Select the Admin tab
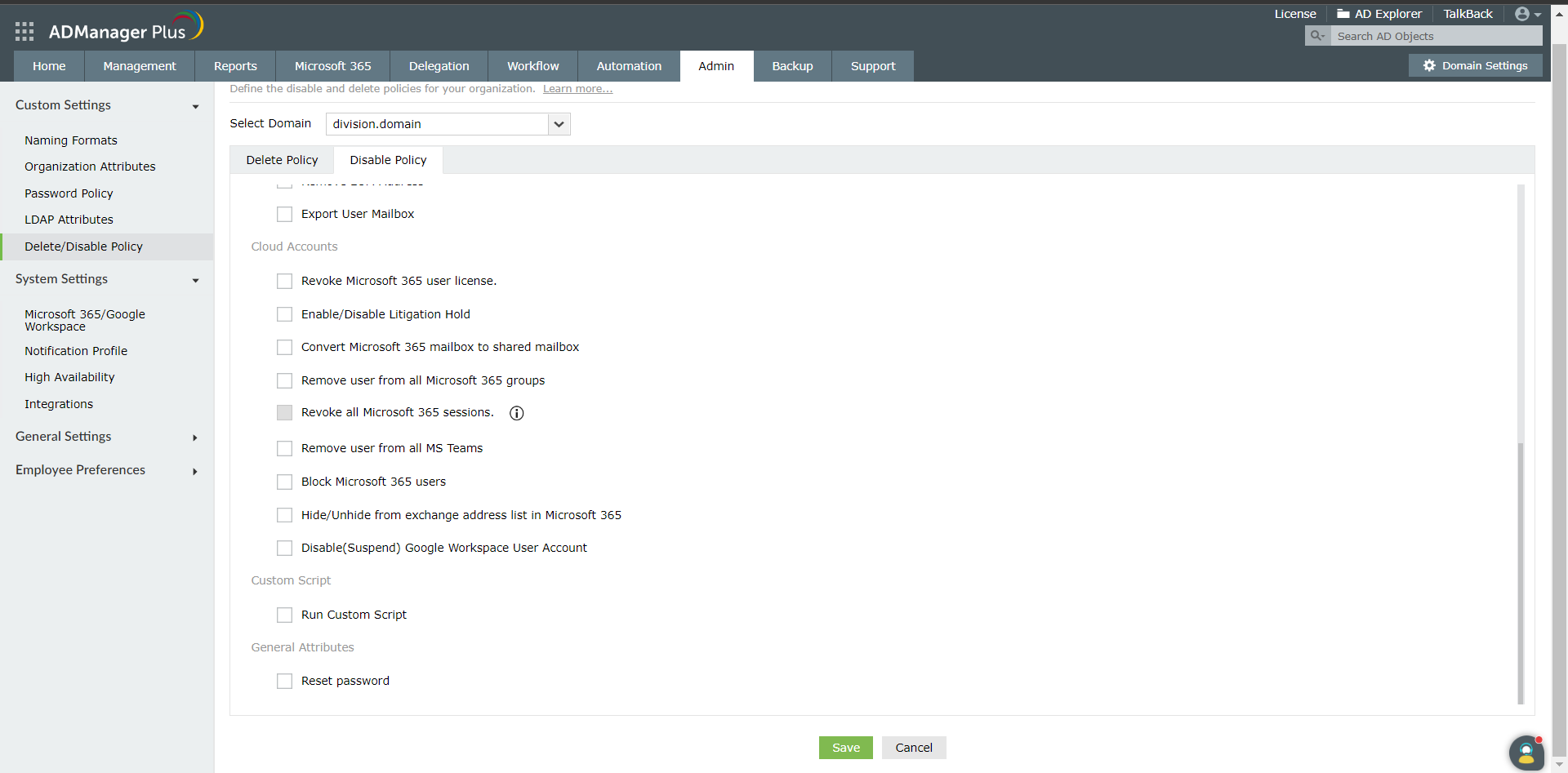The height and width of the screenshot is (773, 1568). (716, 66)
